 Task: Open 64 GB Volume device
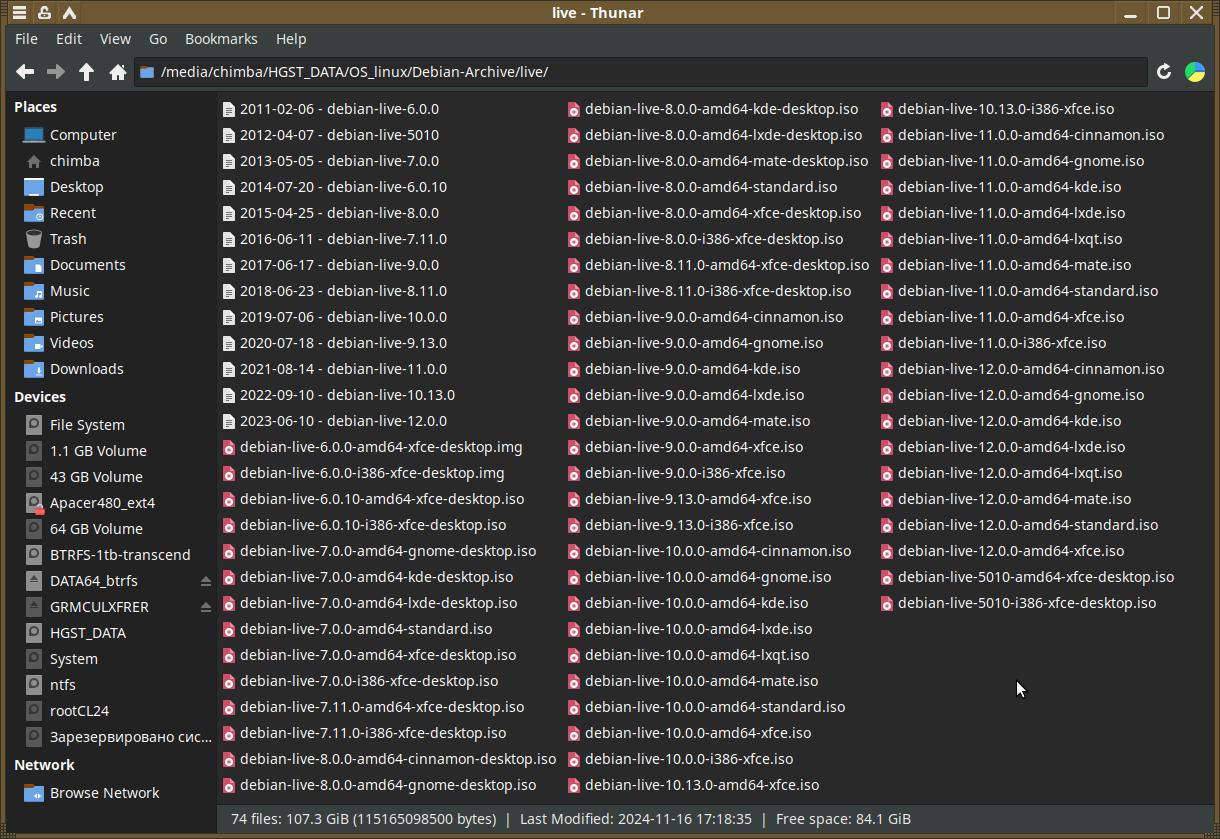84,529
